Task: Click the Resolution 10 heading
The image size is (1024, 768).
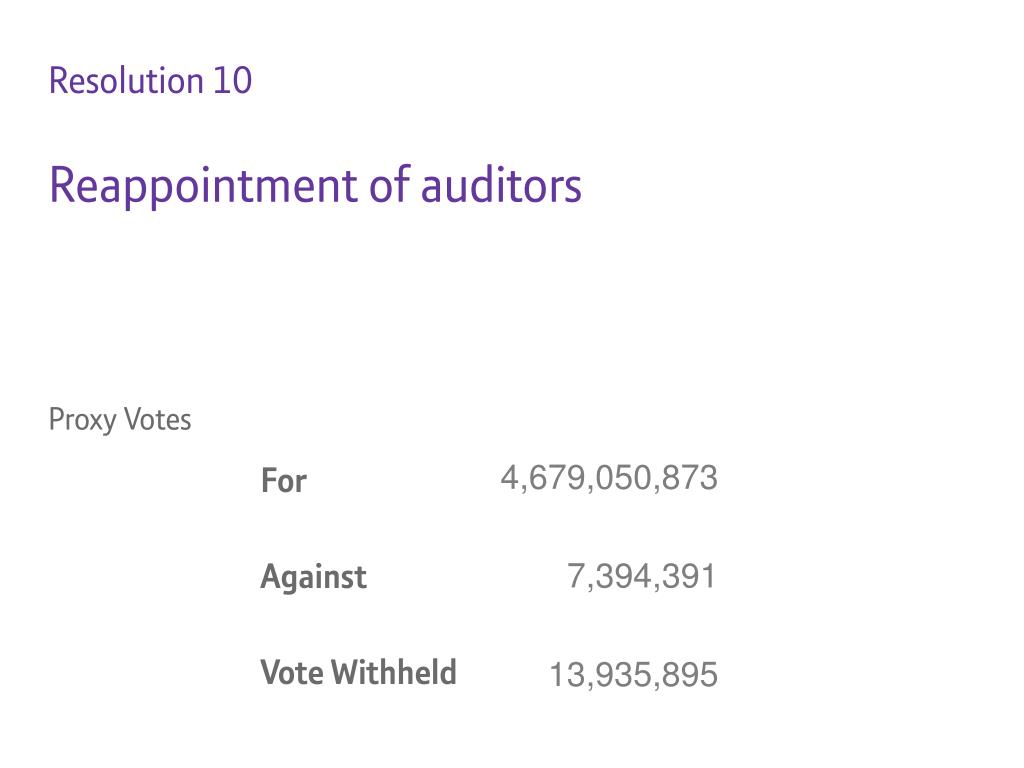Action: click(x=150, y=81)
